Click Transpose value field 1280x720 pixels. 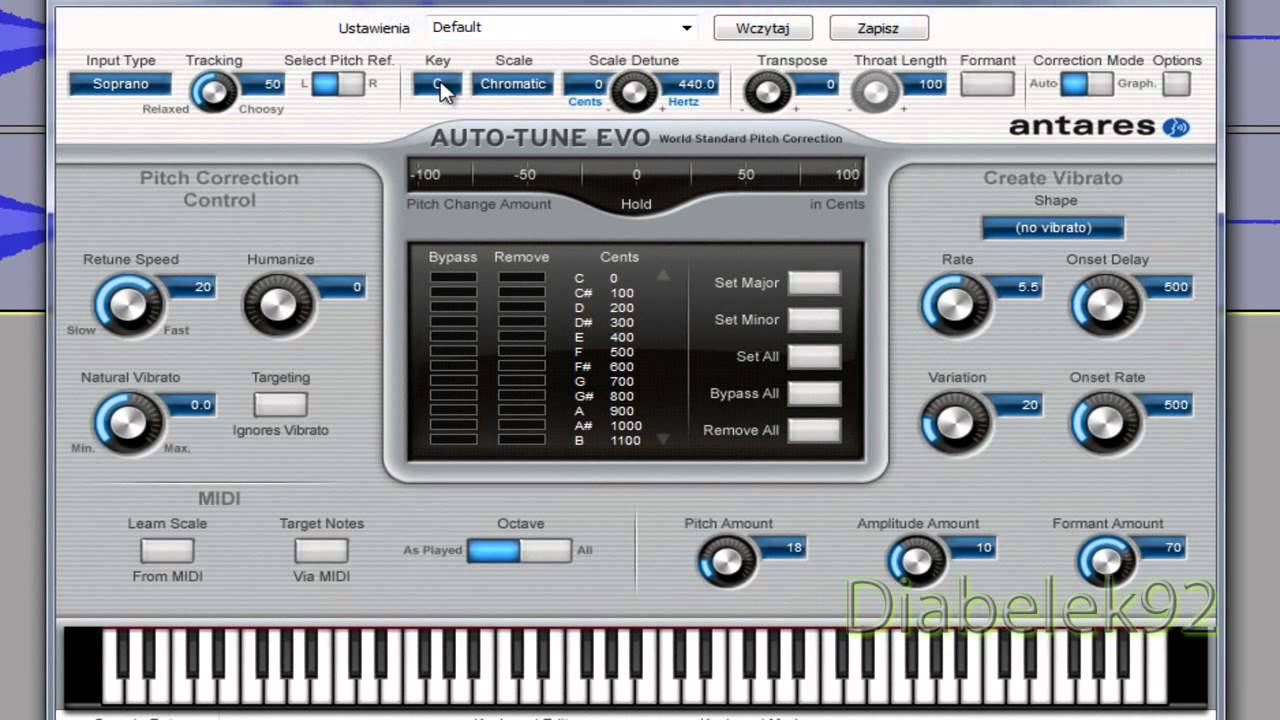pos(815,84)
